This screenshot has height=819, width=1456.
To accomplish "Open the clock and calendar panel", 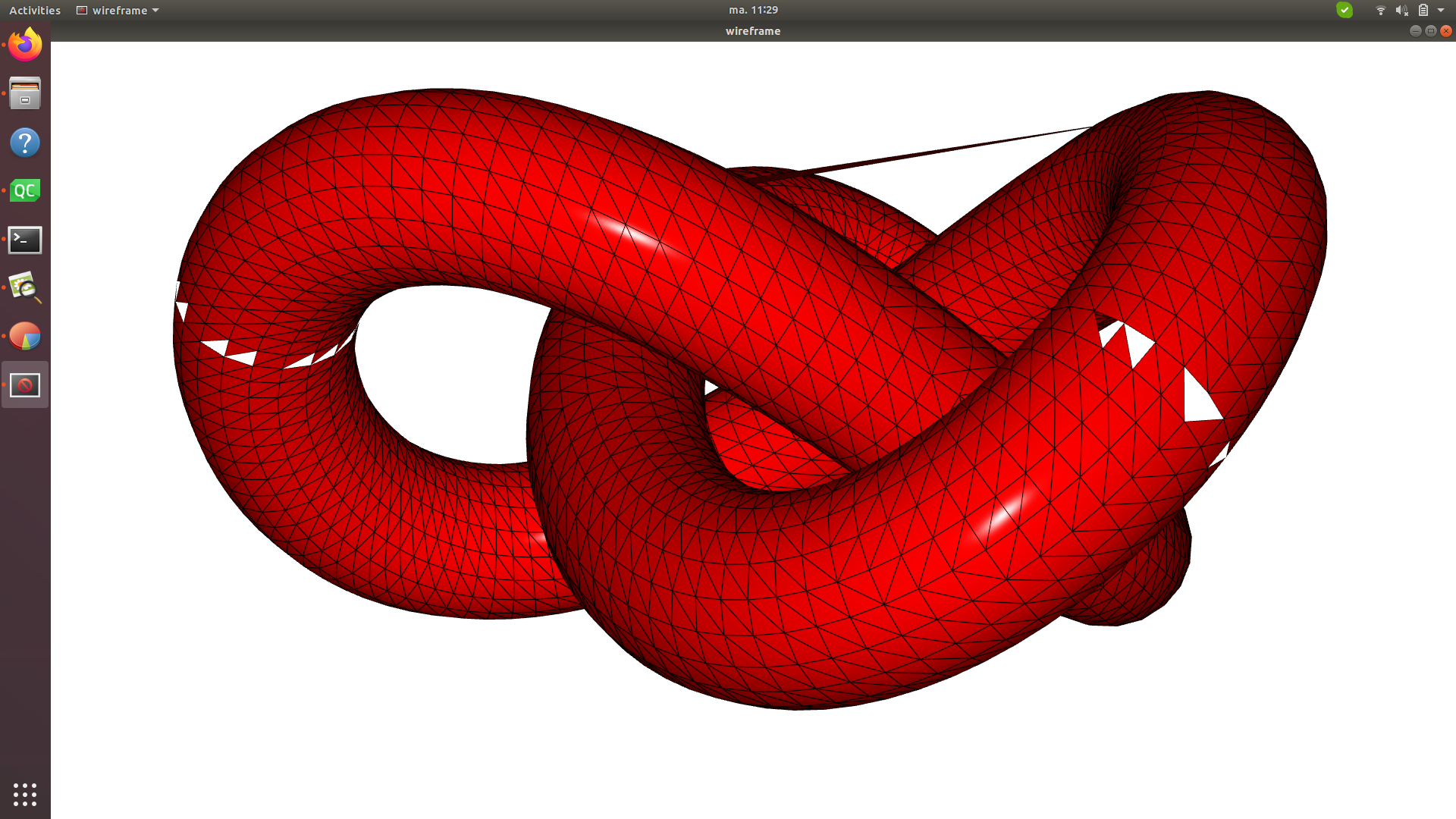I will click(x=752, y=10).
